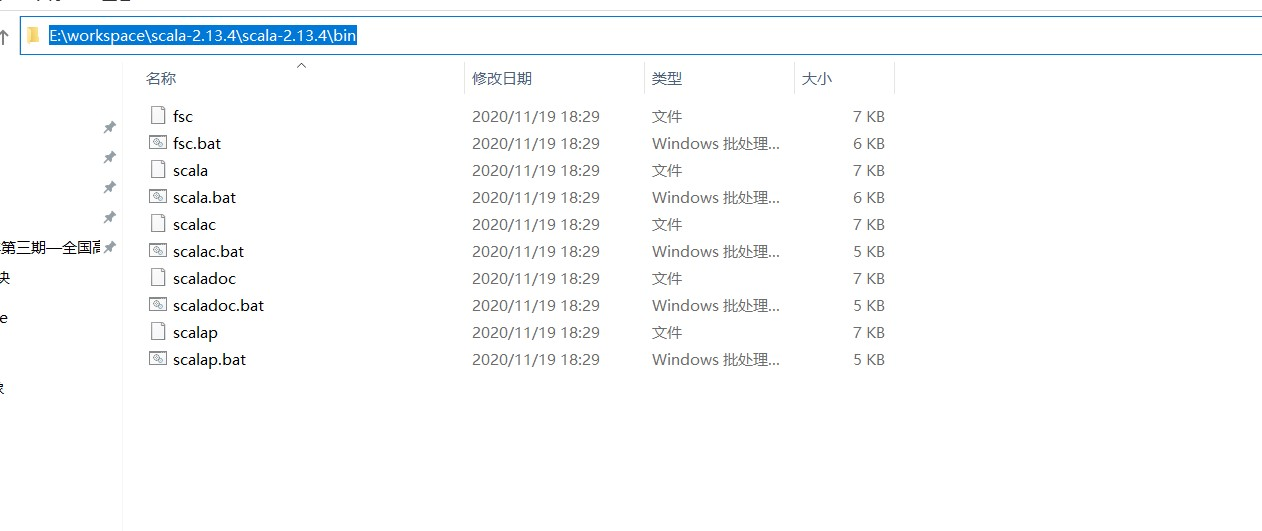
Task: Click the Windows 批处理 type of scaladoc.bat
Action: (716, 305)
